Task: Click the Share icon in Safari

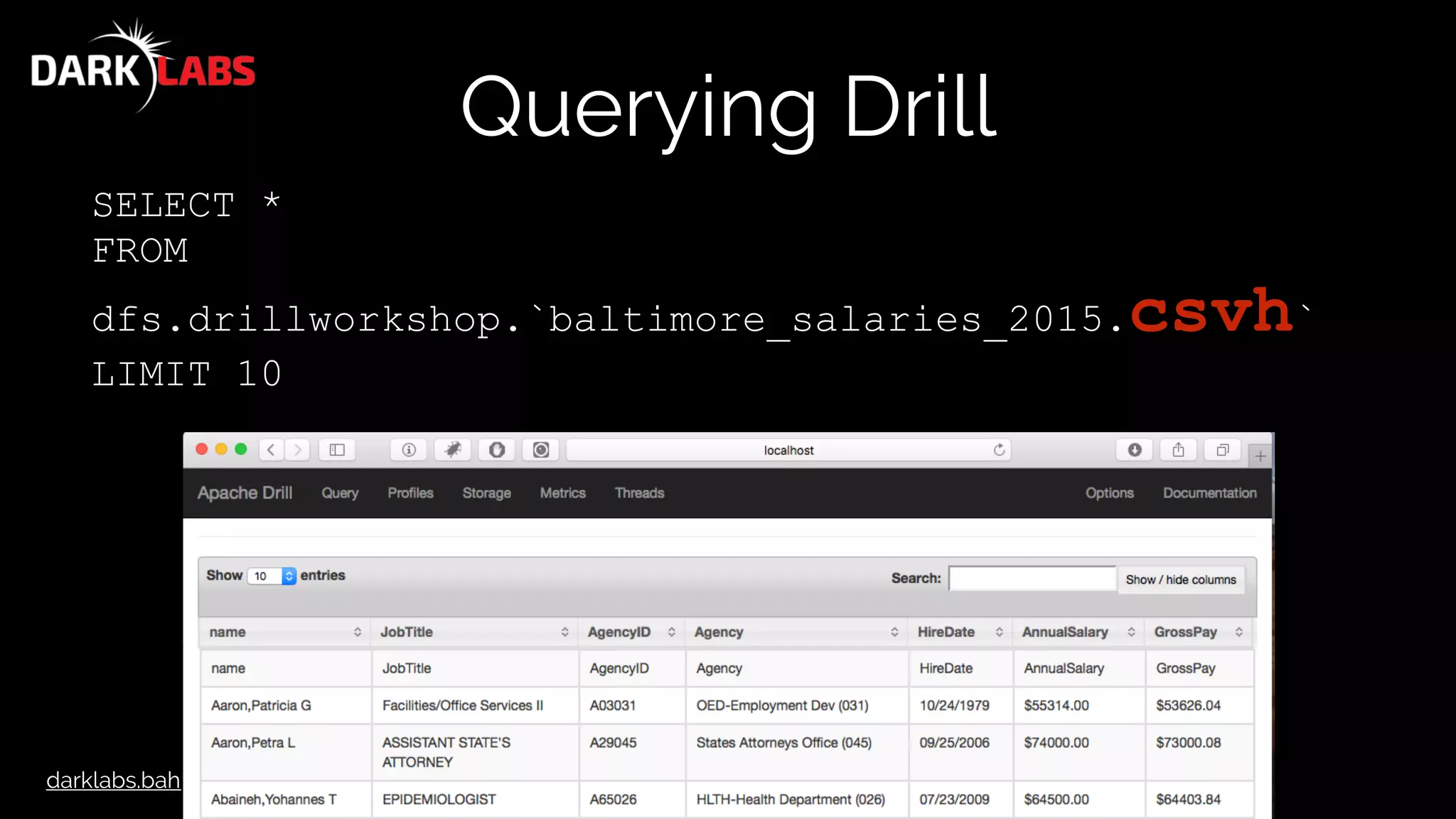Action: 1179,450
